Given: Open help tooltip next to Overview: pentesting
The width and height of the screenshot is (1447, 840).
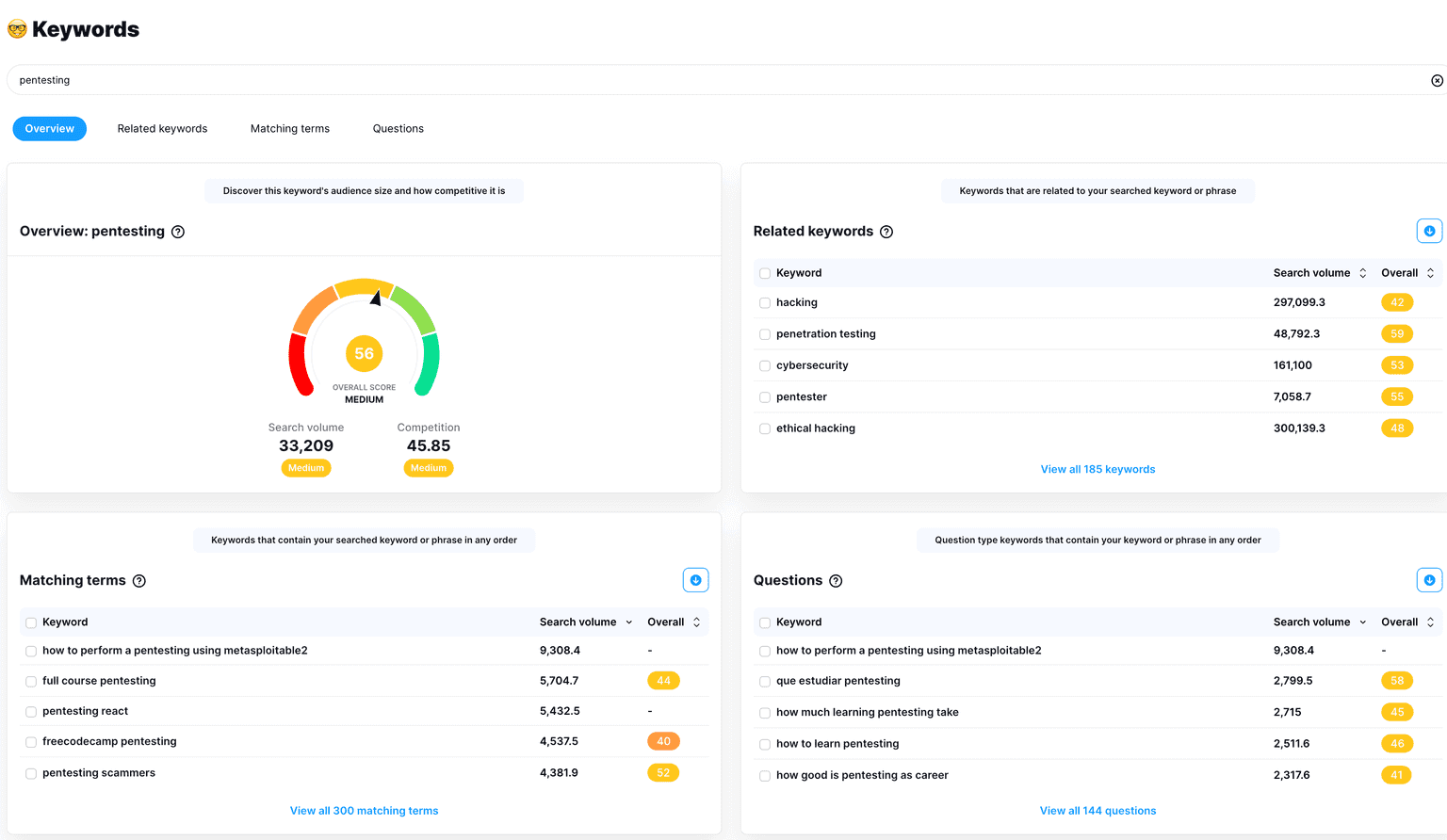Looking at the screenshot, I should [x=178, y=231].
